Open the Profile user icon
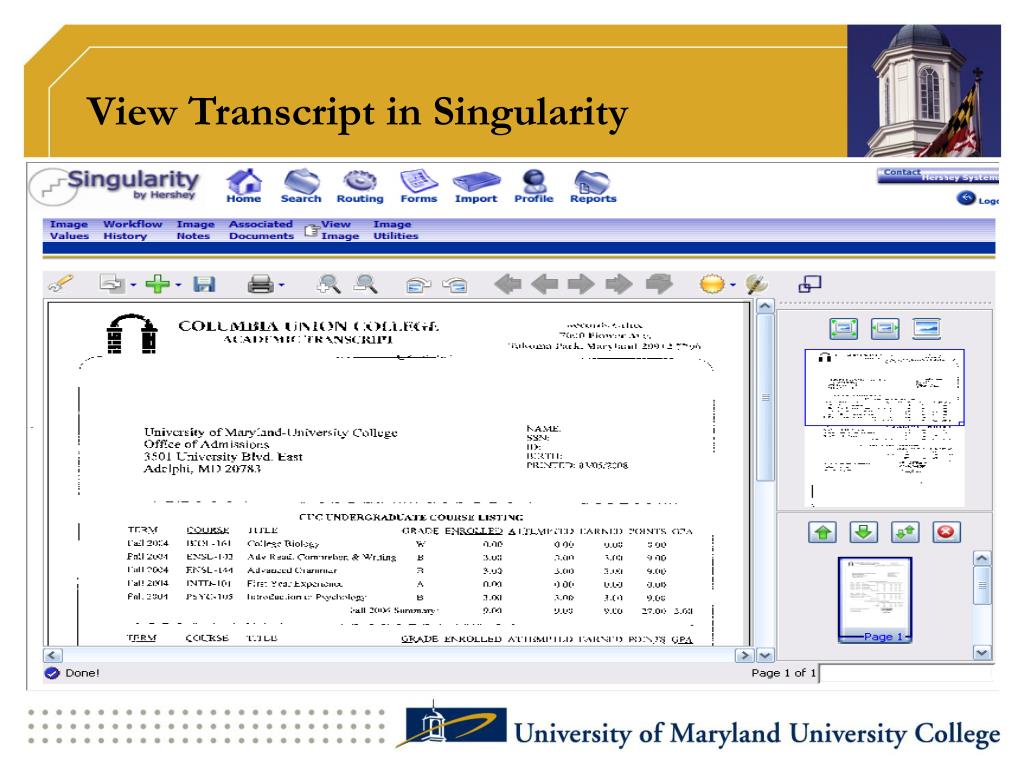This screenshot has width=1024, height=768. click(x=534, y=185)
